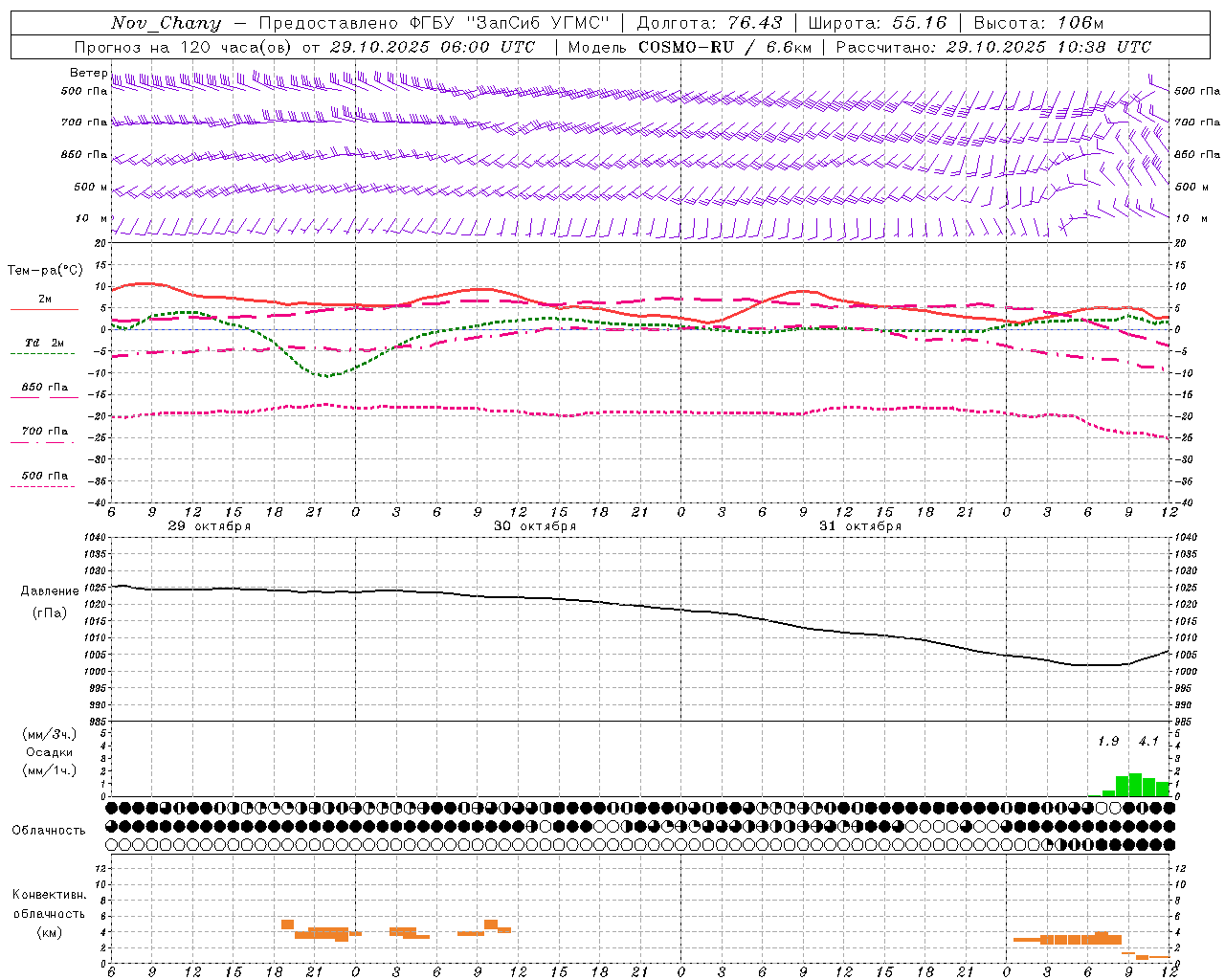Click the Nov_Chany station title
The height and width of the screenshot is (980, 1225).
(x=166, y=23)
